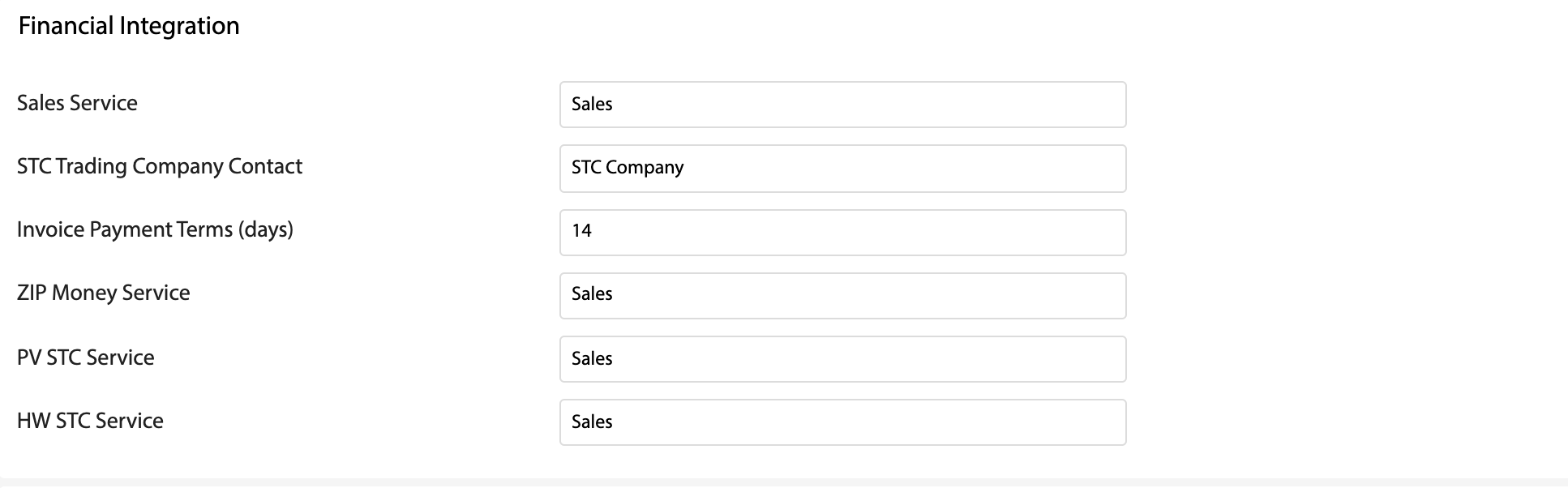1568x488 pixels.
Task: Click the Sales Service input field
Action: [x=842, y=104]
